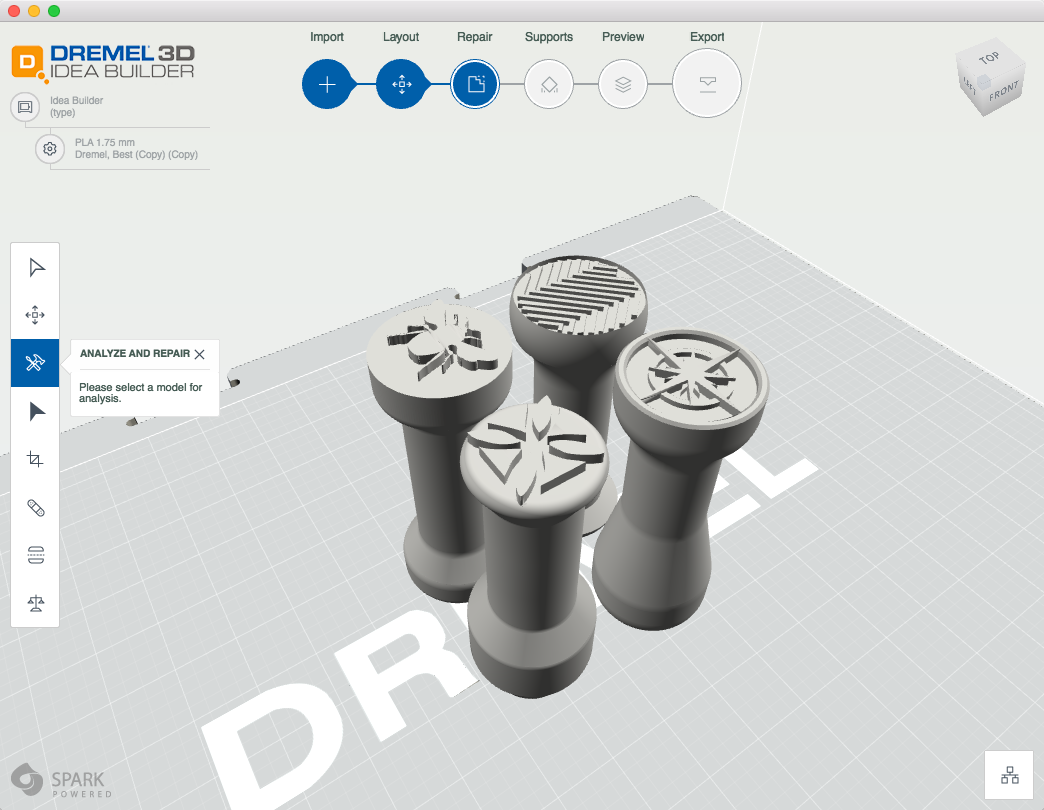Switch to the Preview step

tap(622, 84)
